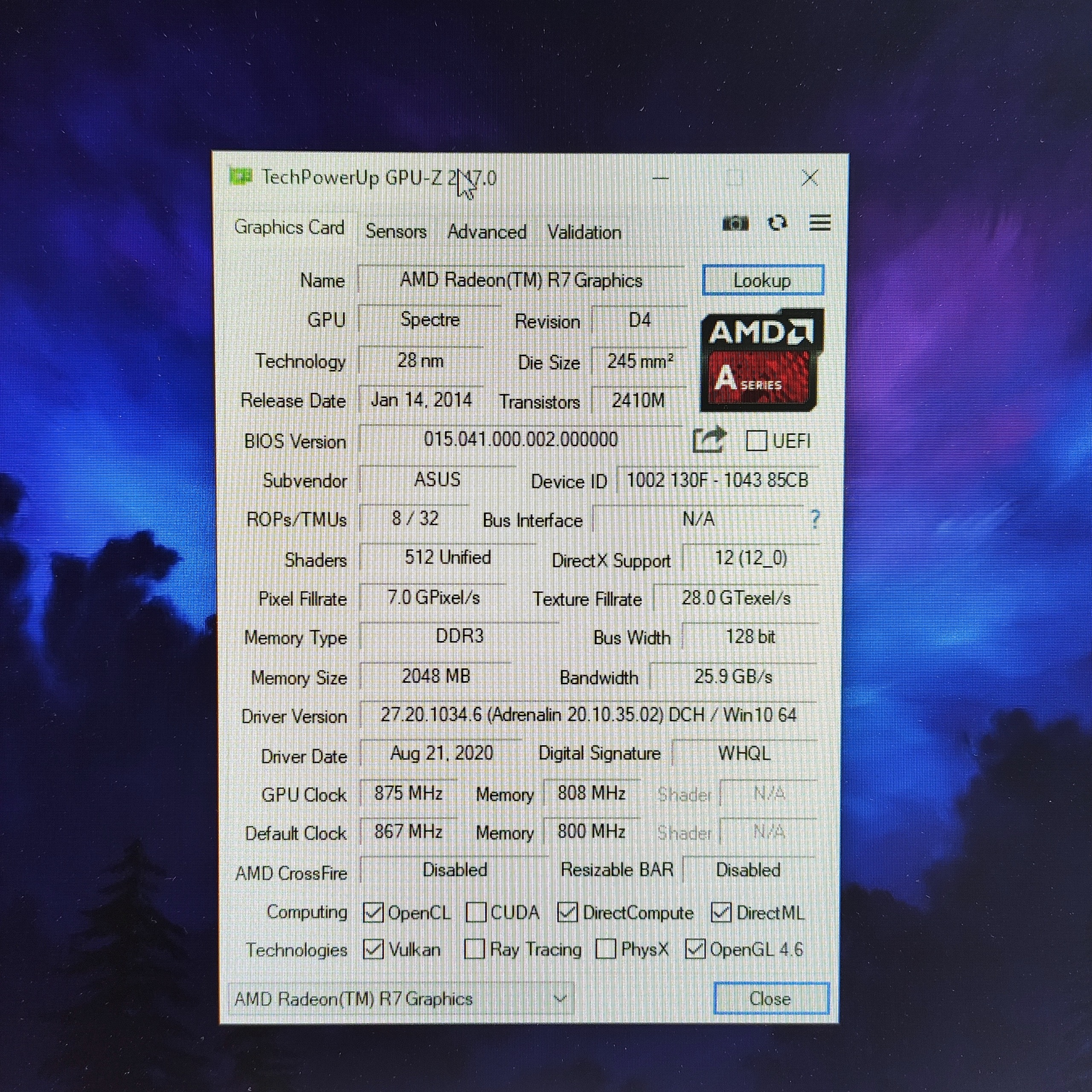Click the Bus Width value '128 bit'
Image resolution: width=1092 pixels, height=1092 pixels.
[750, 636]
